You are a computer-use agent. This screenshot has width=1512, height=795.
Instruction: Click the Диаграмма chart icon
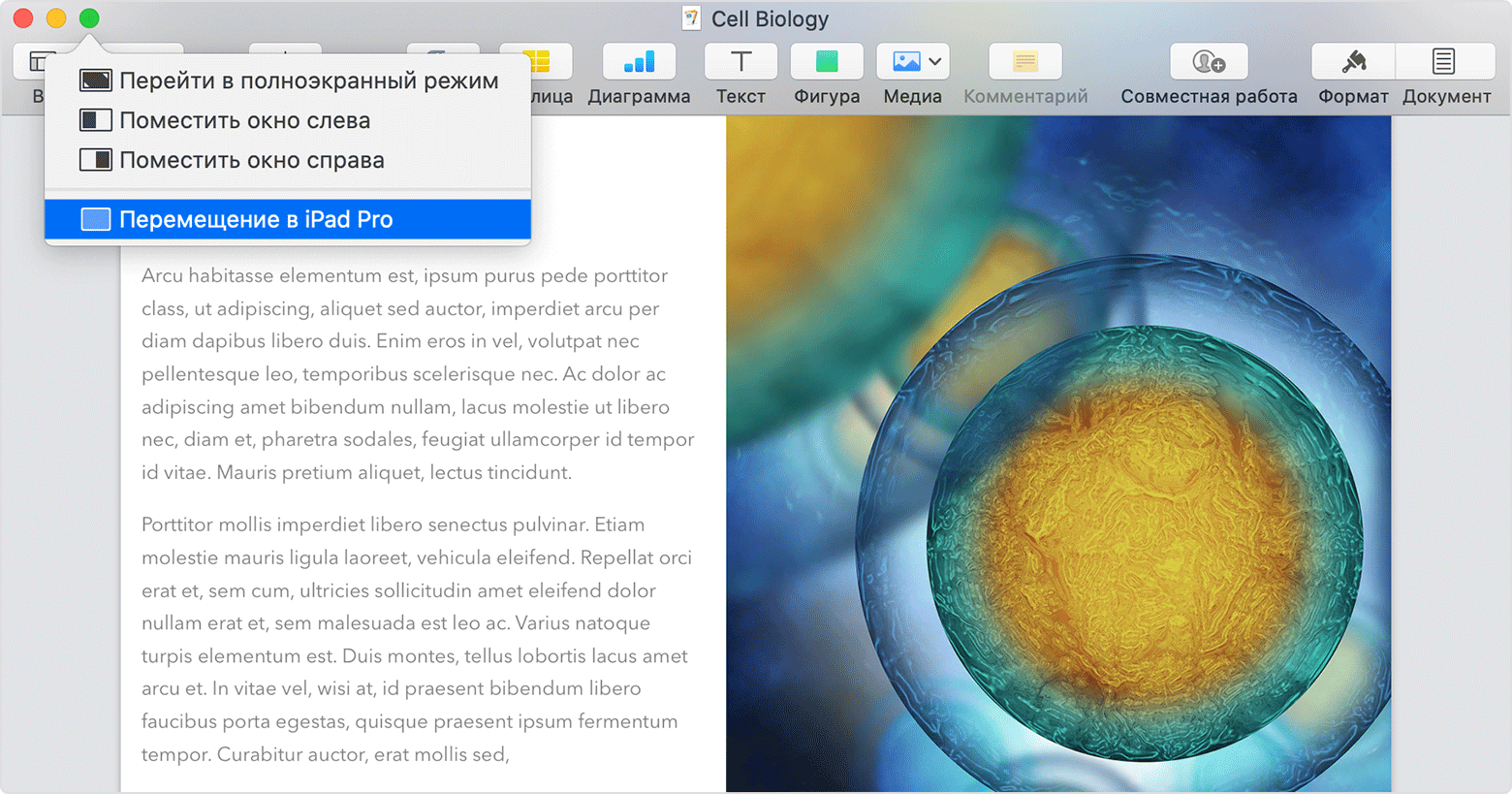[x=639, y=62]
